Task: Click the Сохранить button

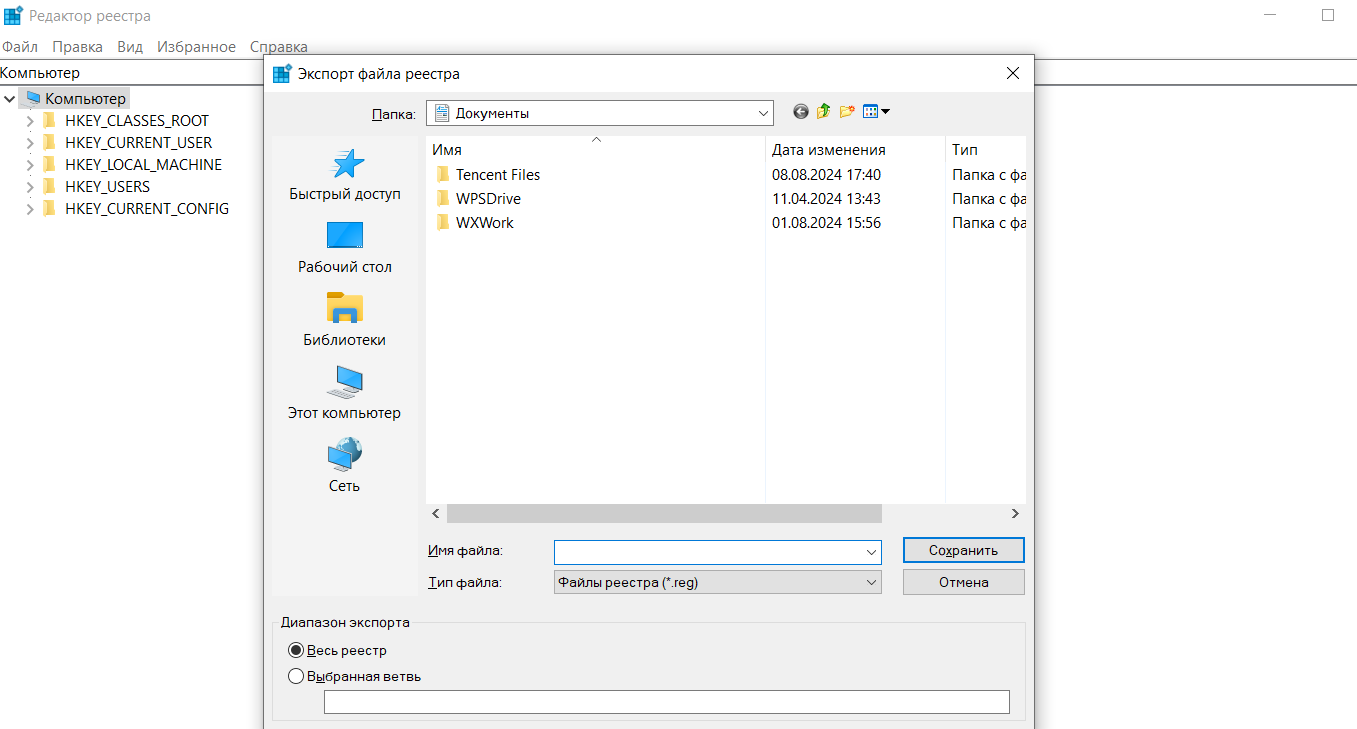Action: [x=963, y=550]
